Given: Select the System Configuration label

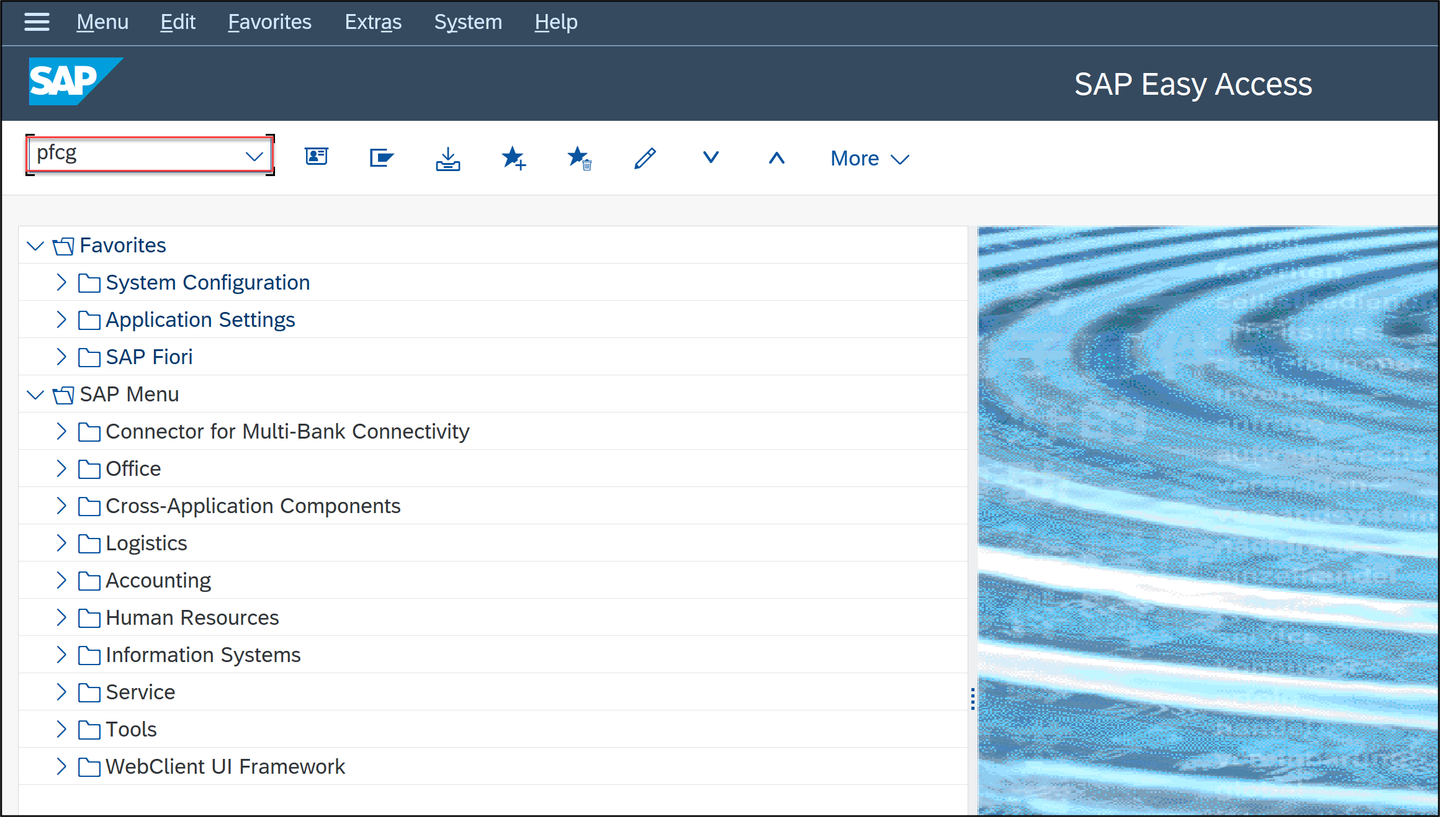Looking at the screenshot, I should (x=208, y=283).
